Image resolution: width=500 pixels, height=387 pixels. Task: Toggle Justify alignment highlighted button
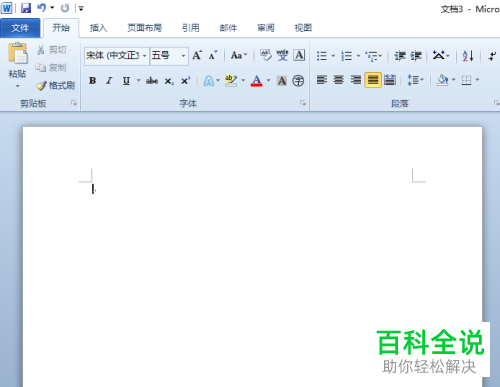373,80
